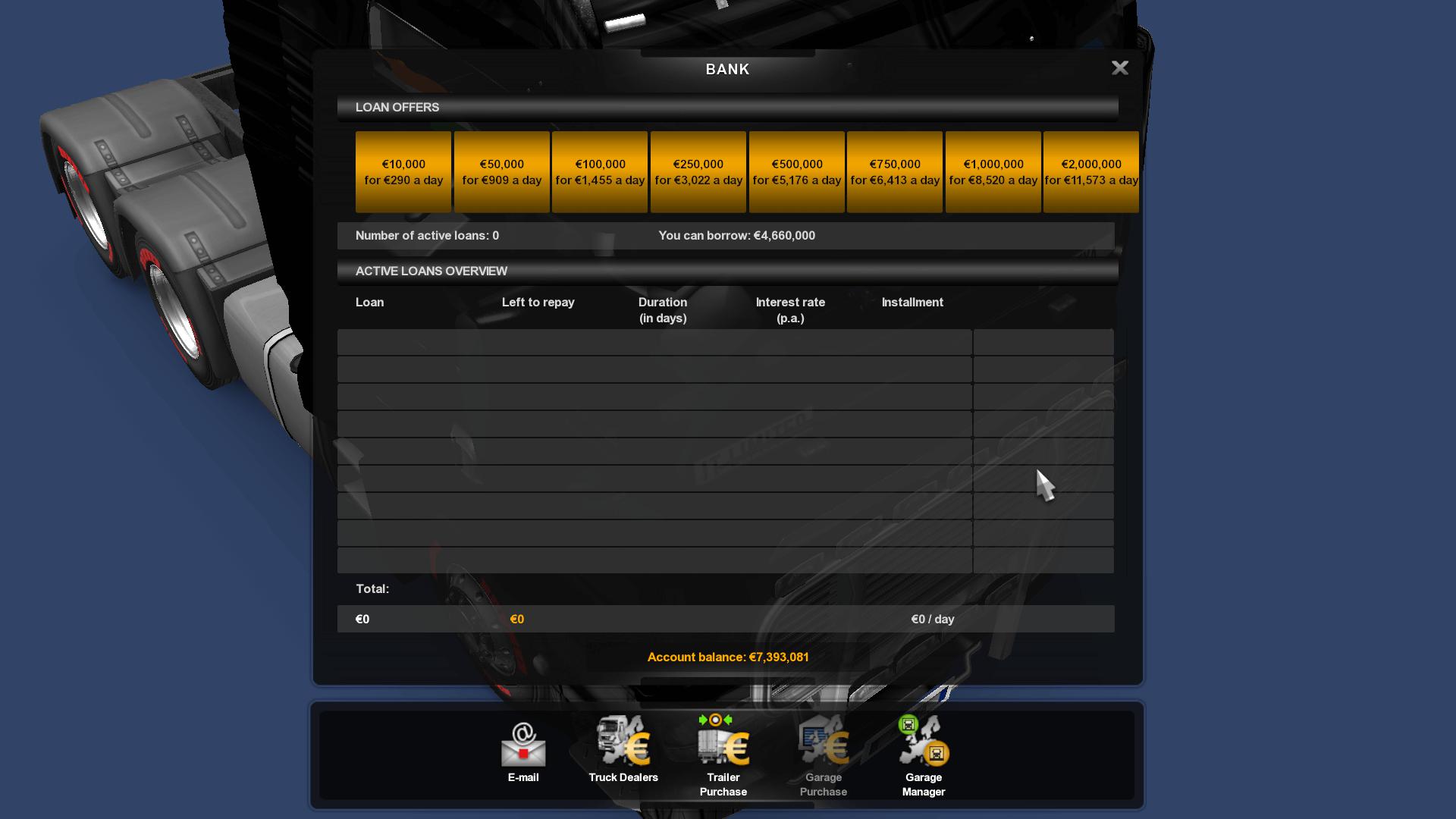Select €500,000 loan offer
1456x819 pixels.
pyautogui.click(x=797, y=171)
